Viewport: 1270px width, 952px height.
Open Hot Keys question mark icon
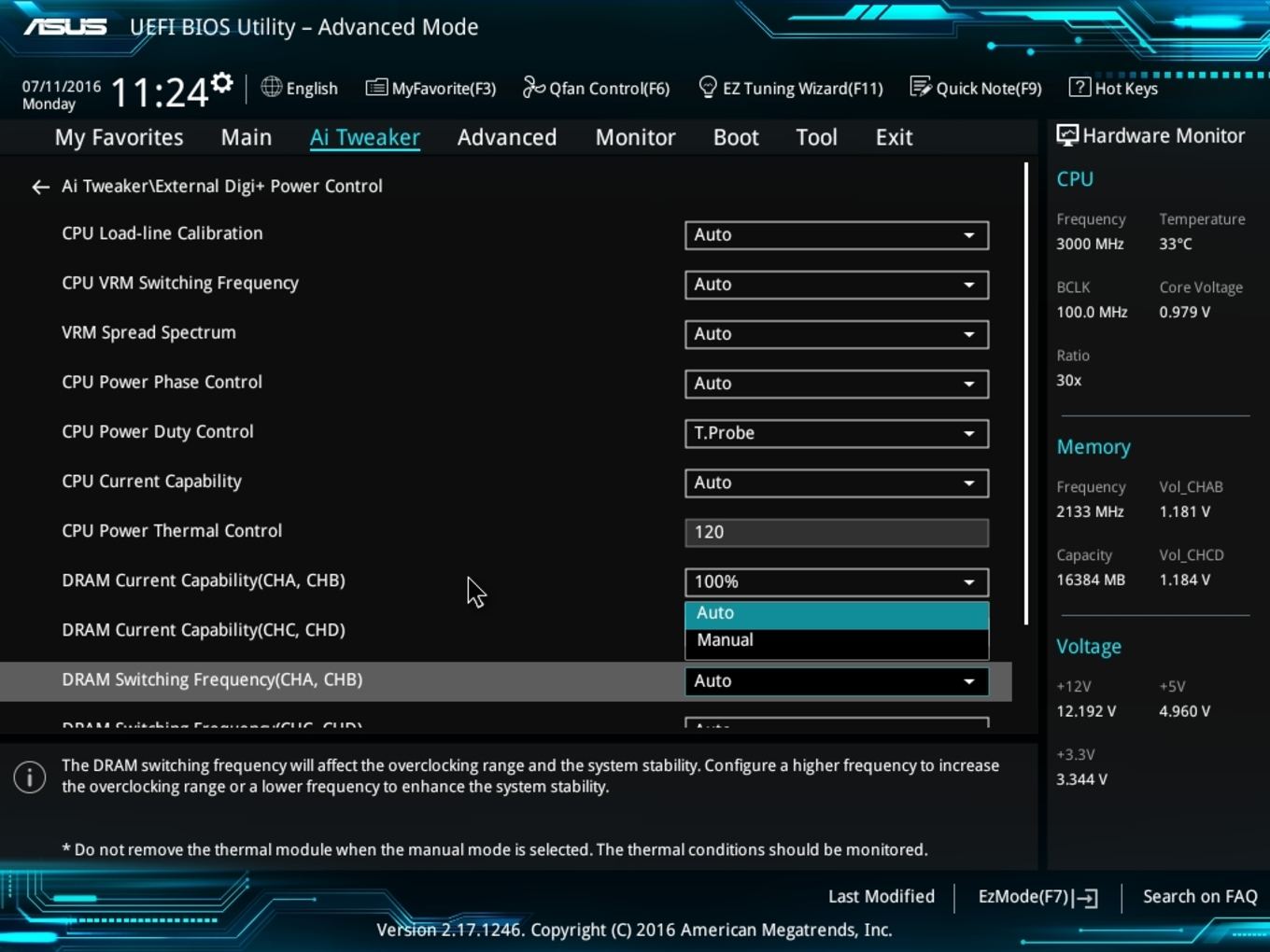tap(1079, 87)
